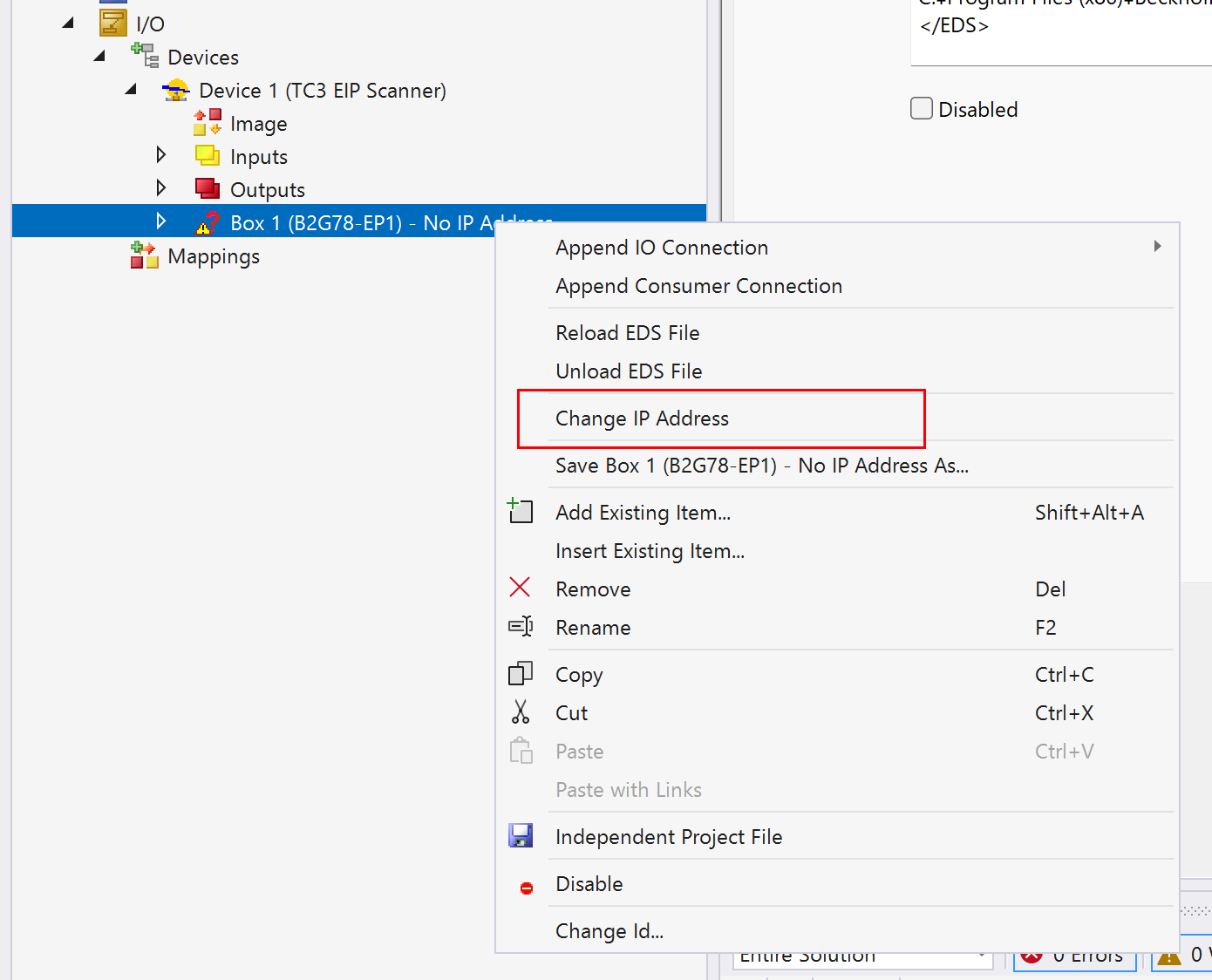This screenshot has width=1212, height=980.
Task: Click the Mappings icon in tree
Action: pyautogui.click(x=145, y=255)
